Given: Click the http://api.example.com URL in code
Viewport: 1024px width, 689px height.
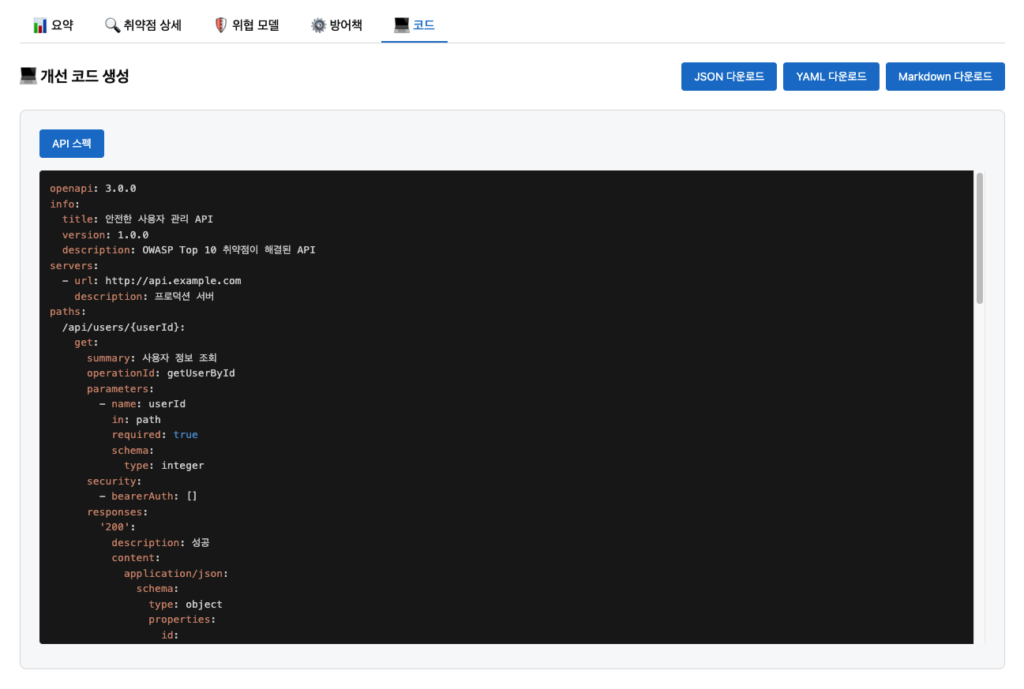Looking at the screenshot, I should point(172,281).
